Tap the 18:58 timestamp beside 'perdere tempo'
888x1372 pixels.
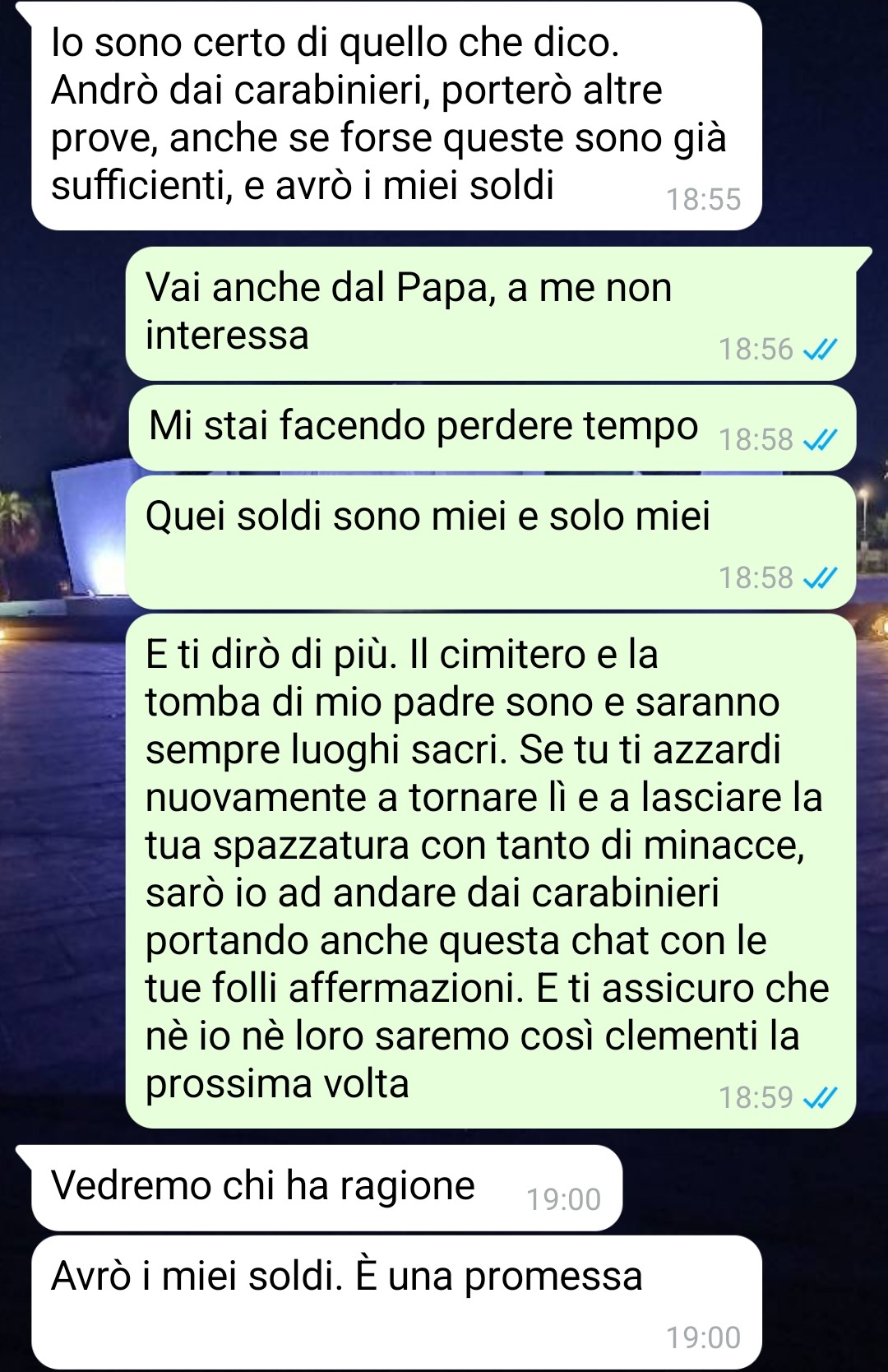pyautogui.click(x=756, y=440)
